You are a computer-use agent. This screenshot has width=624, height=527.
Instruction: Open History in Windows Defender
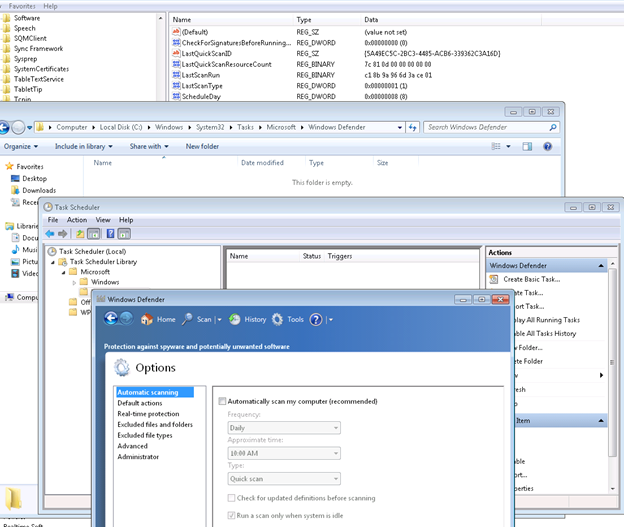[248, 319]
